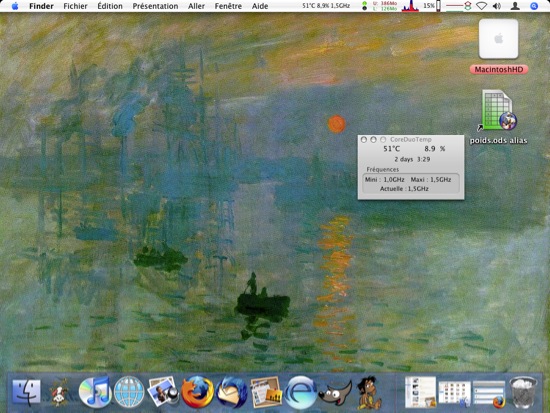Open the Présentation menu
The height and width of the screenshot is (413, 550).
point(155,6)
